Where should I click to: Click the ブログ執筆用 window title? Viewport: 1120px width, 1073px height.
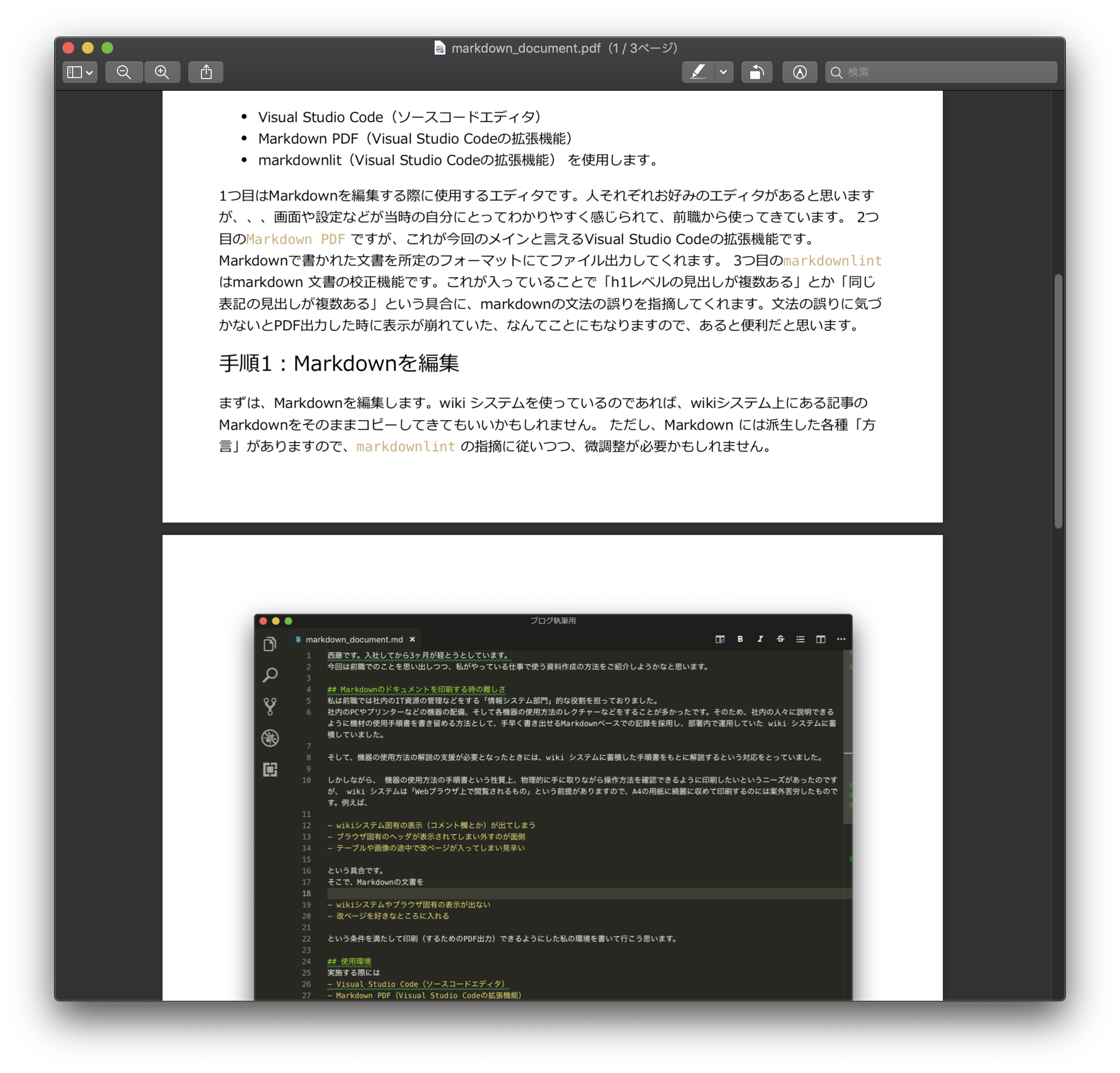click(553, 620)
